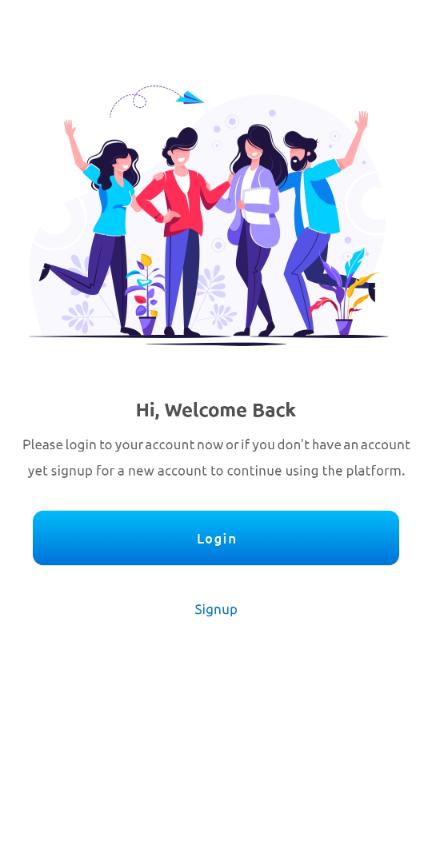The width and height of the screenshot is (432, 852).
Task: Click the bearded man's raised hand
Action: [x=361, y=120]
